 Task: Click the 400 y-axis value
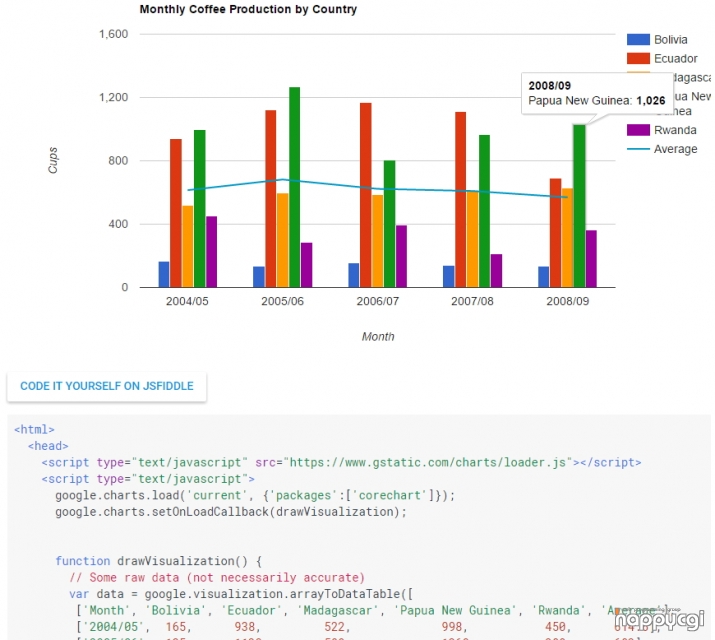click(118, 224)
